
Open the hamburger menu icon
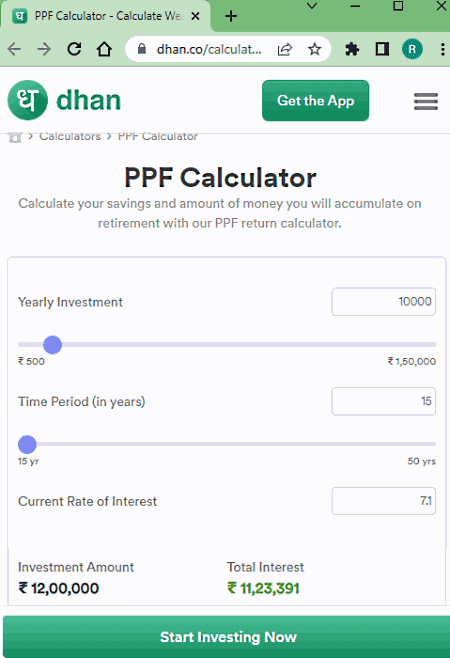[426, 101]
